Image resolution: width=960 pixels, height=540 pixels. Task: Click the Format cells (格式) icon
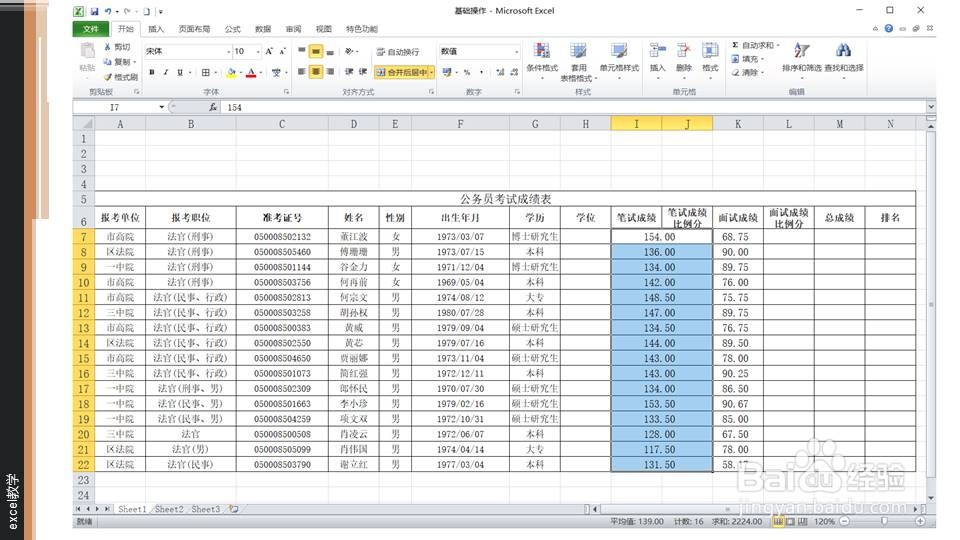click(x=710, y=51)
